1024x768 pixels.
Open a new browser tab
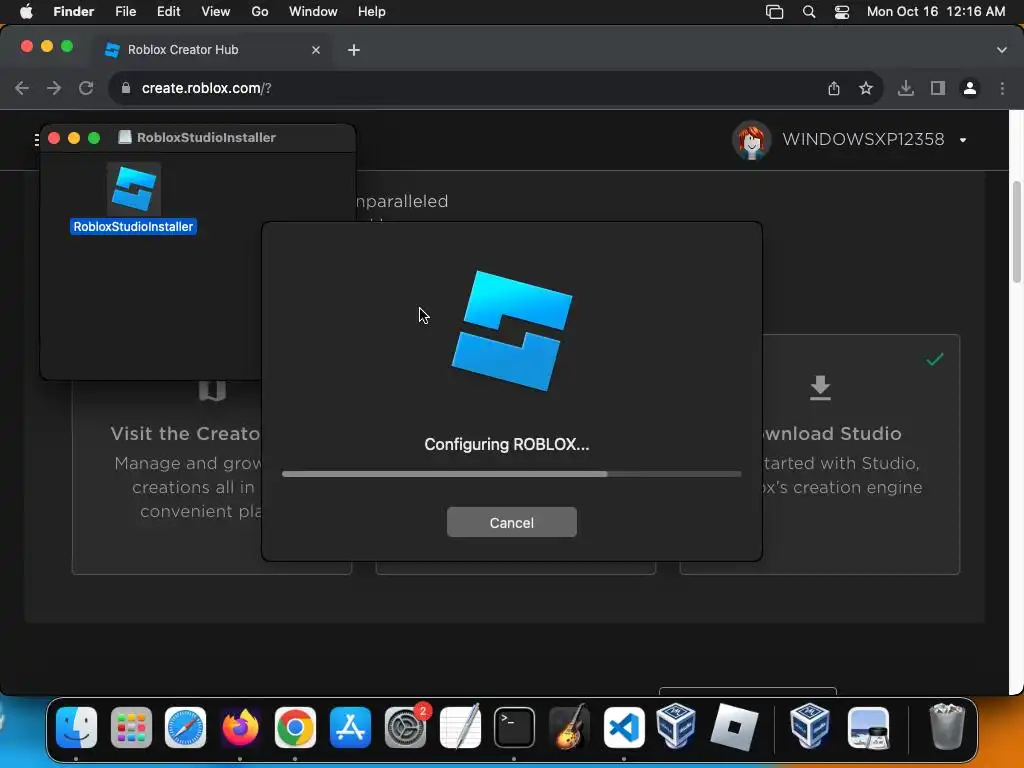354,50
